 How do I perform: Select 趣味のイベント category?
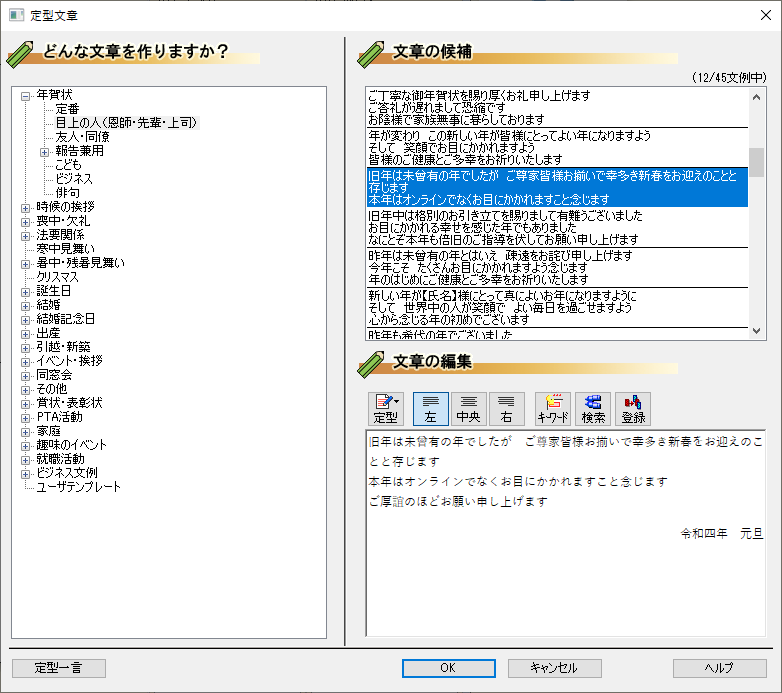[71, 444]
